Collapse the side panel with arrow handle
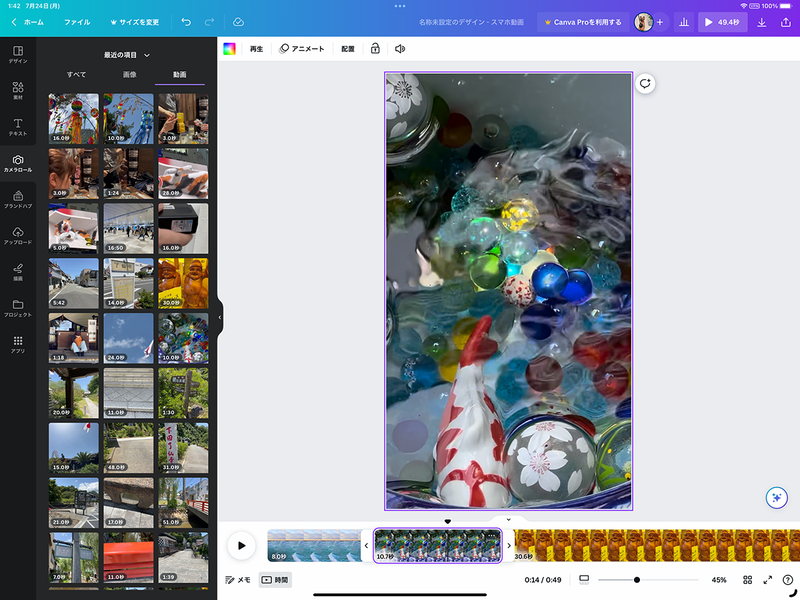Screen dimensions: 800x600 point(220,317)
